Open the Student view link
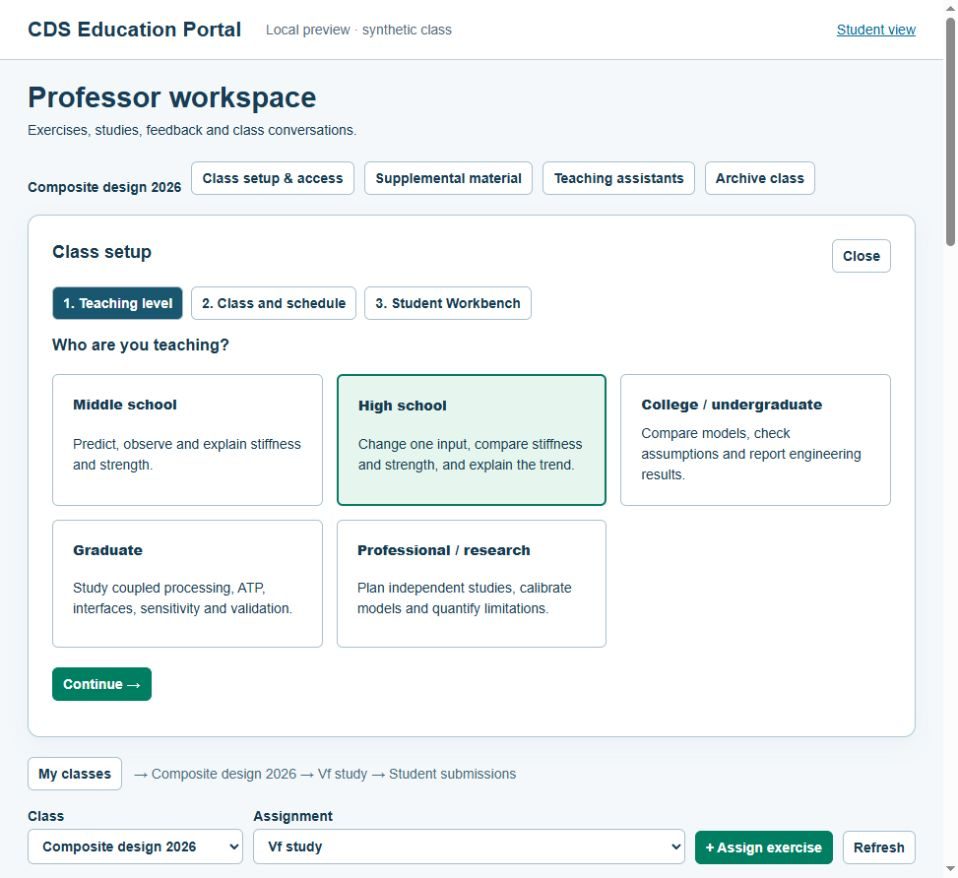958x878 pixels. (x=876, y=30)
